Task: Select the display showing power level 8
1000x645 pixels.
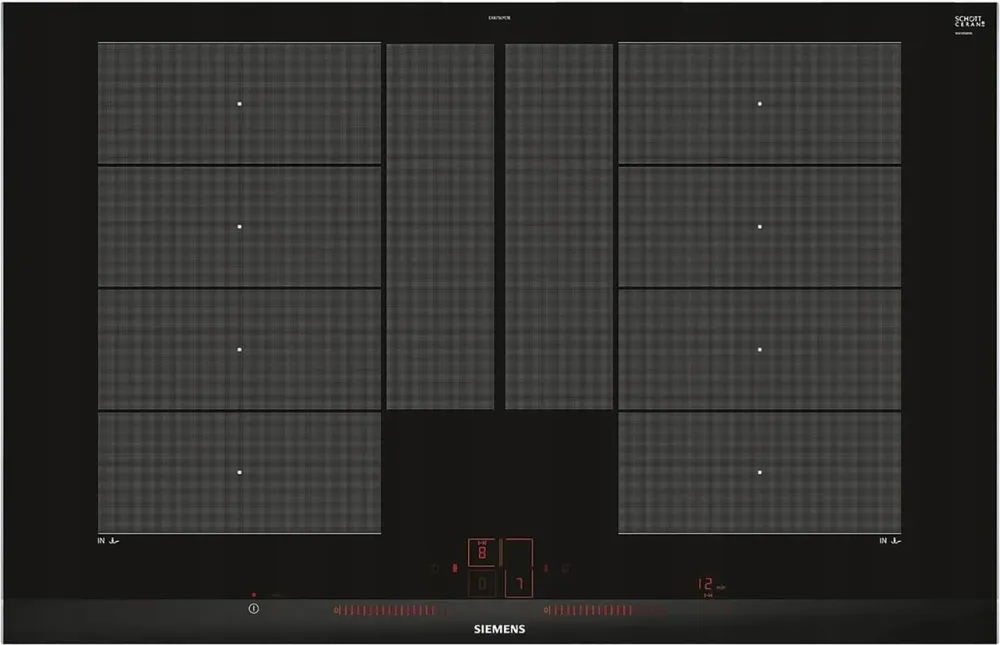Action: coord(482,553)
